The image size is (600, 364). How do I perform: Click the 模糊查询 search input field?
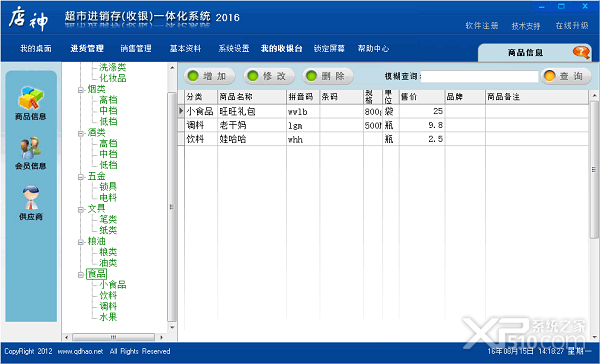coord(479,77)
